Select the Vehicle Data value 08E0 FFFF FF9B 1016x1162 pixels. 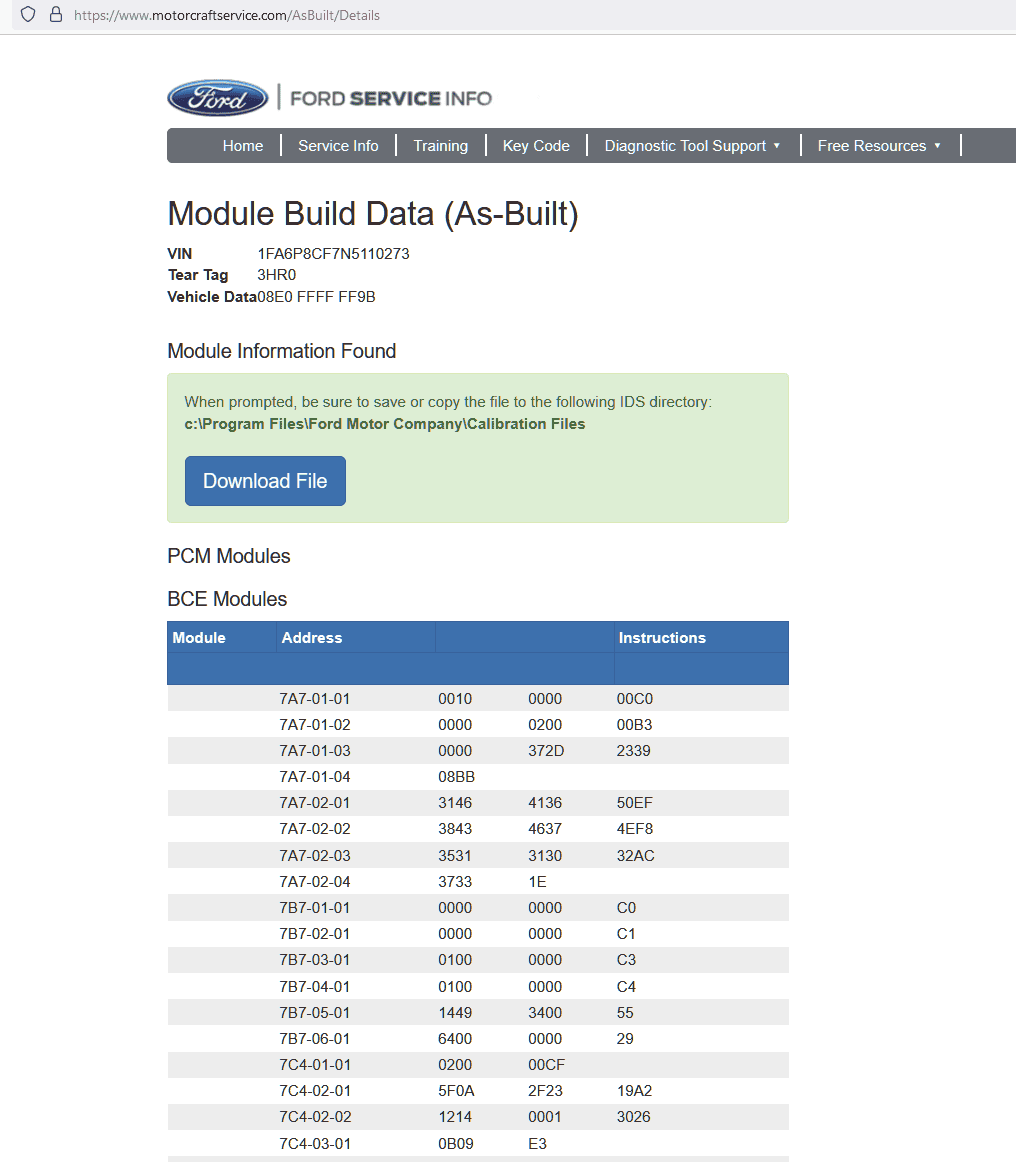(316, 296)
